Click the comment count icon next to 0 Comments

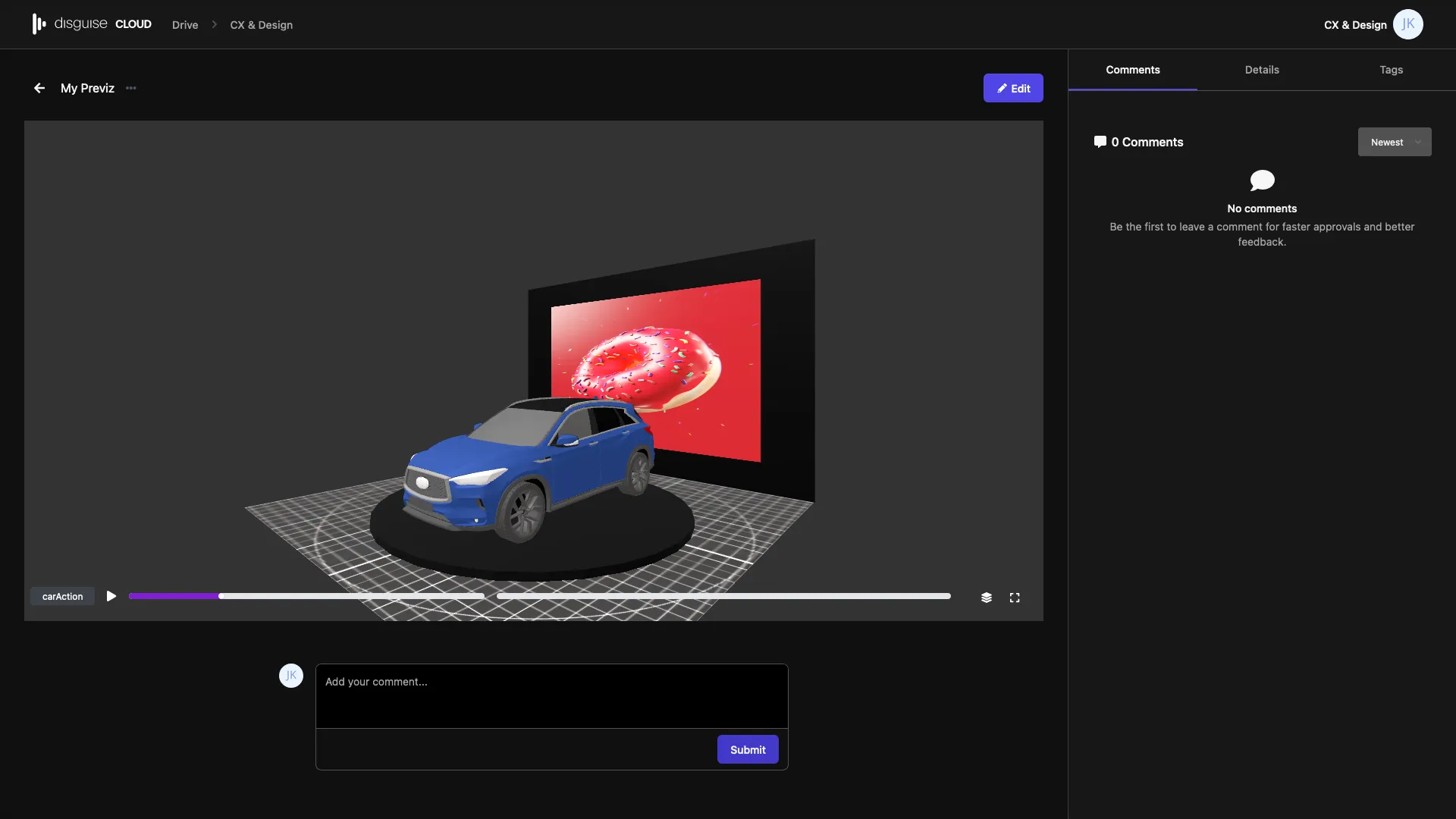tap(1100, 142)
